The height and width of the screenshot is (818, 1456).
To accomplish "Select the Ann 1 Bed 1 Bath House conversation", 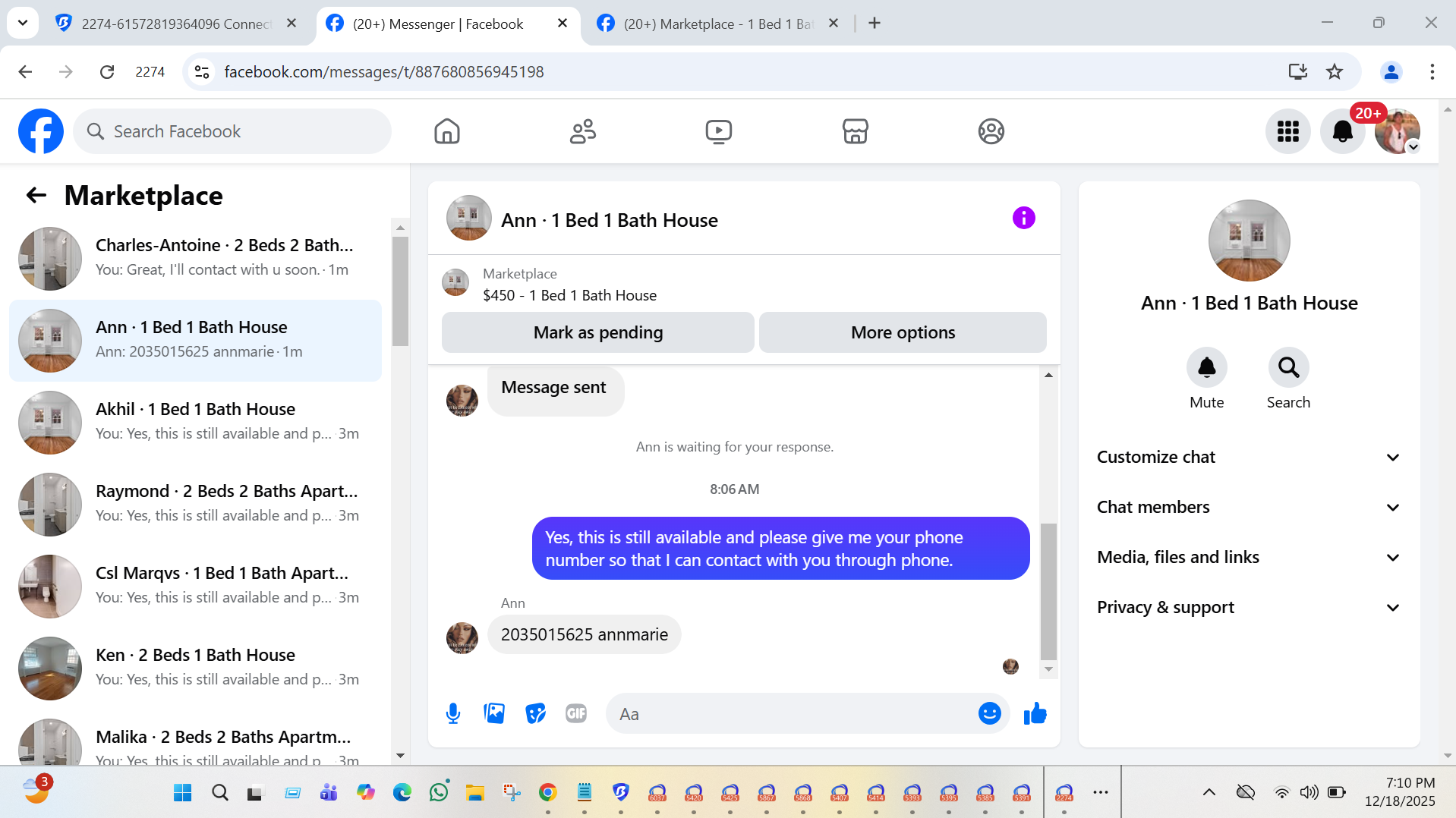I will [x=196, y=340].
